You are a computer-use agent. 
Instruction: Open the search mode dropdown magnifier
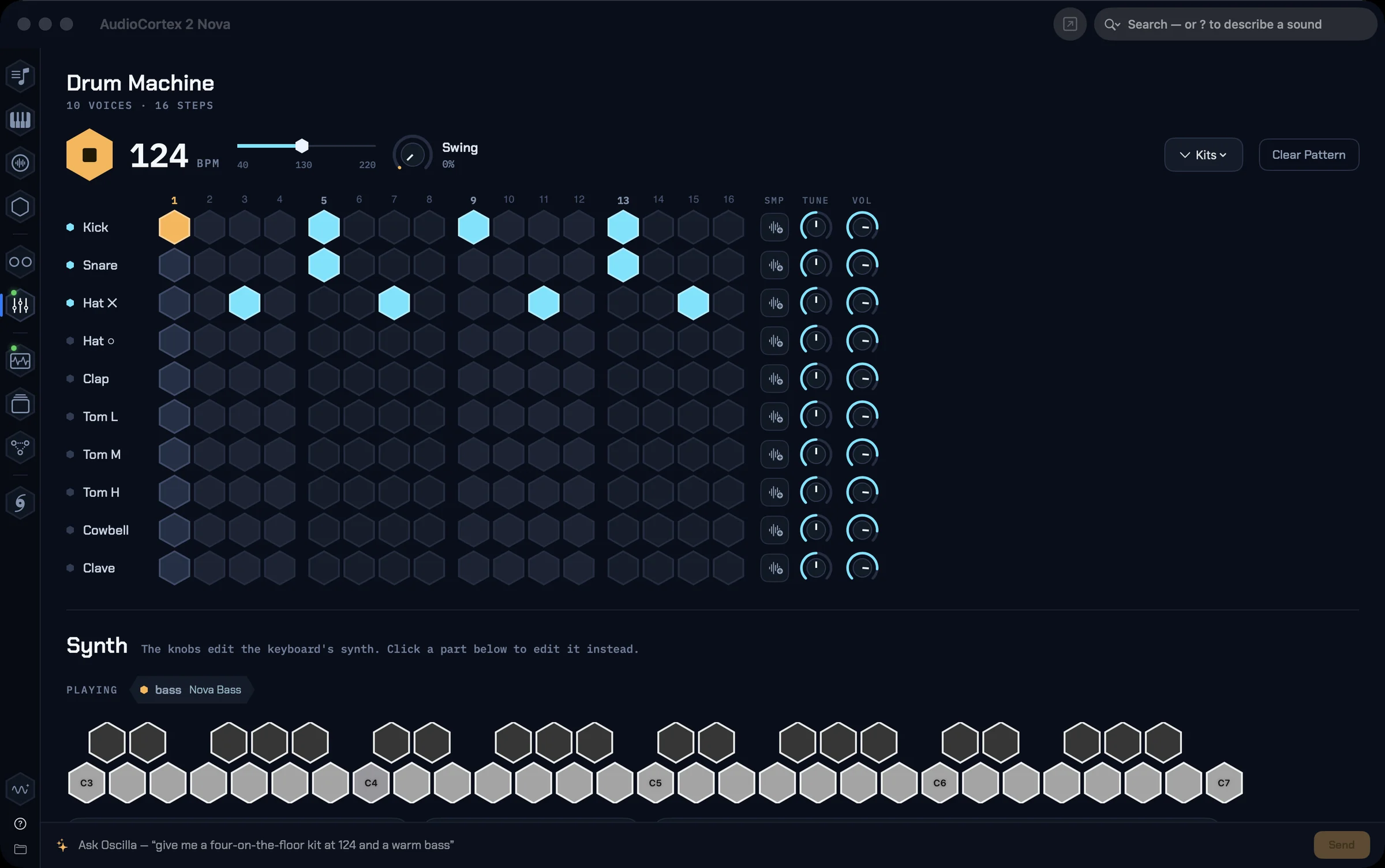click(1112, 24)
